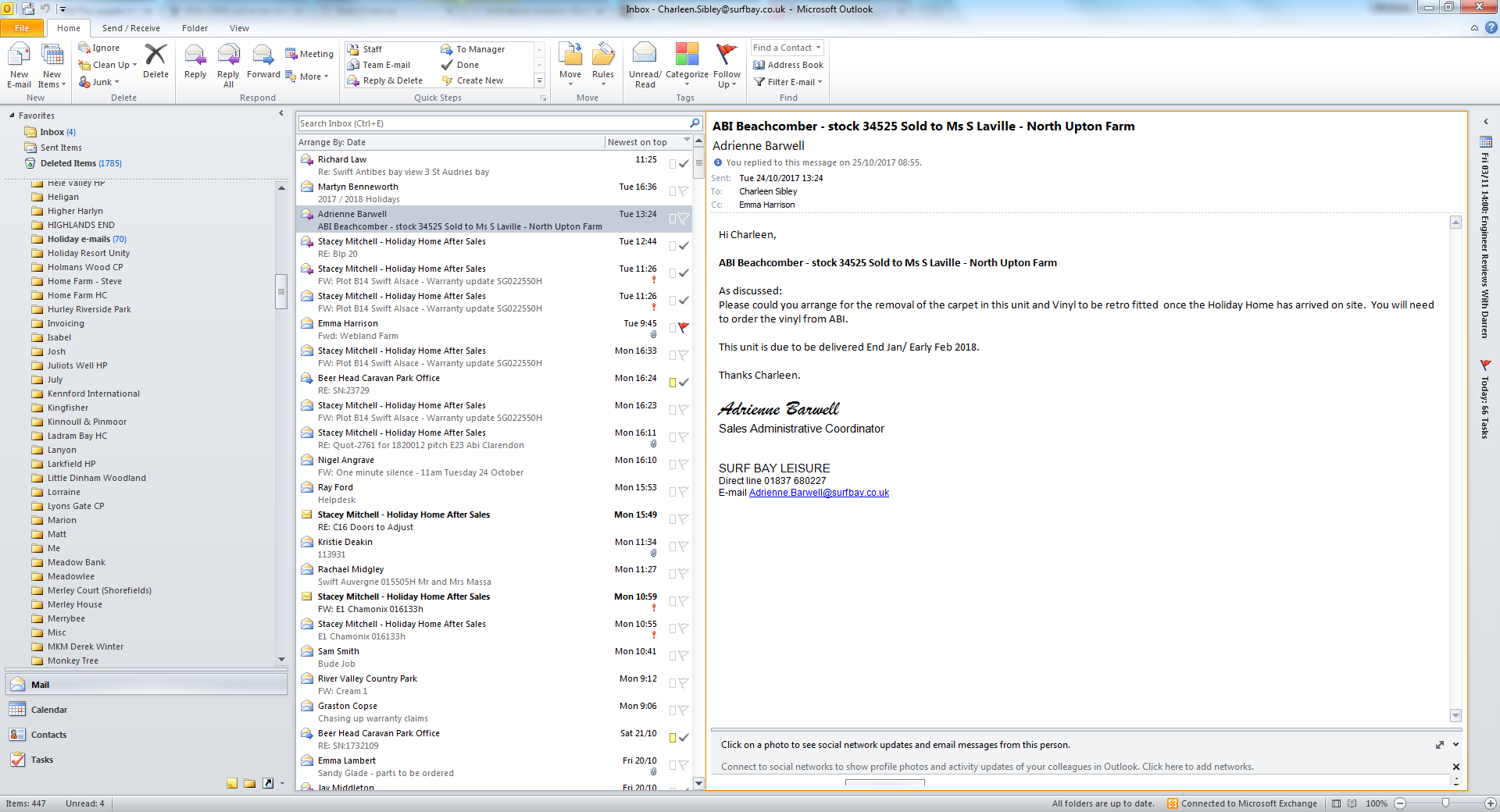Screen dimensions: 1500x812
Task: Open the Address Book
Action: tap(788, 65)
